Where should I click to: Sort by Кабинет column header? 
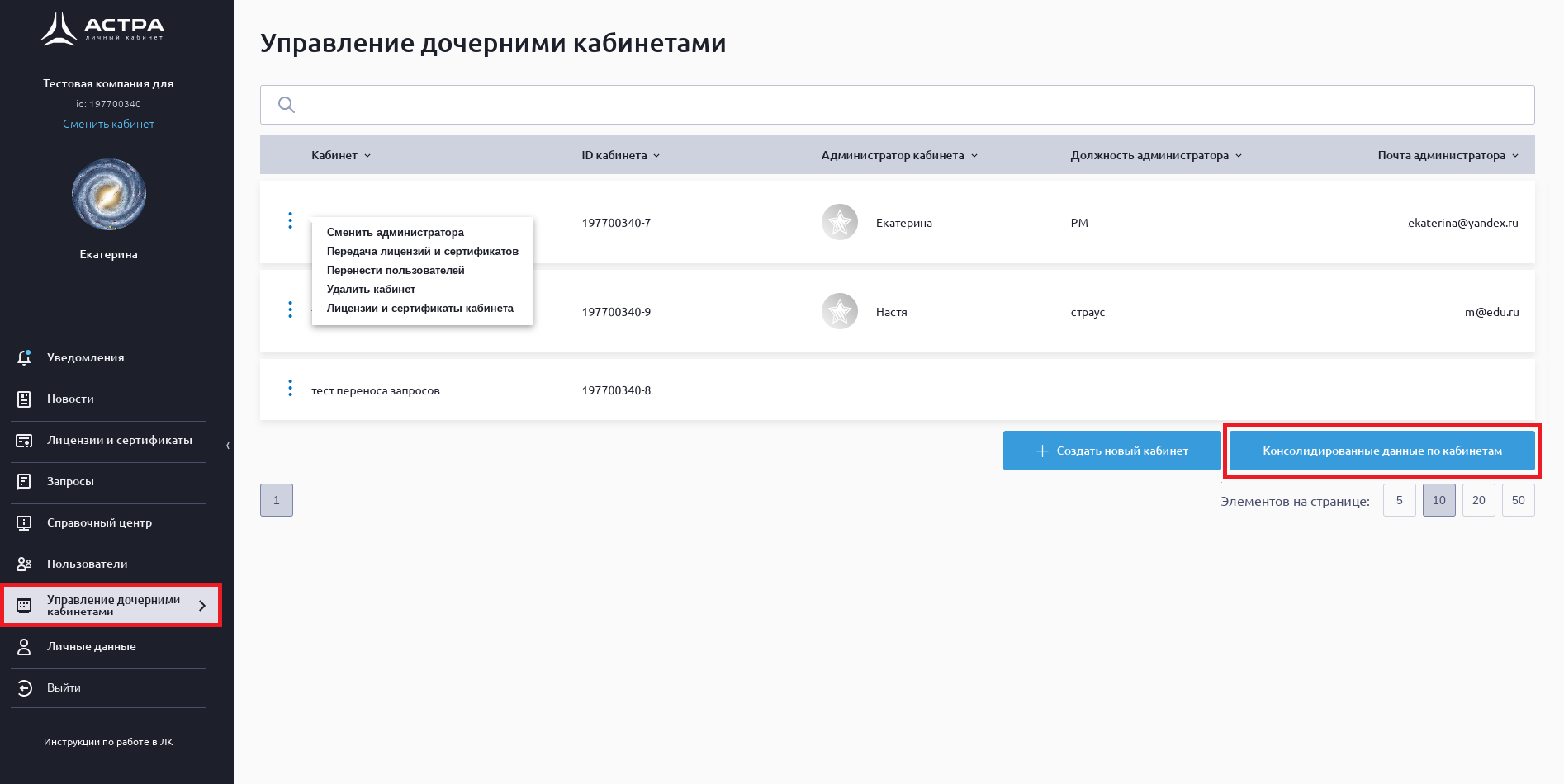[340, 155]
